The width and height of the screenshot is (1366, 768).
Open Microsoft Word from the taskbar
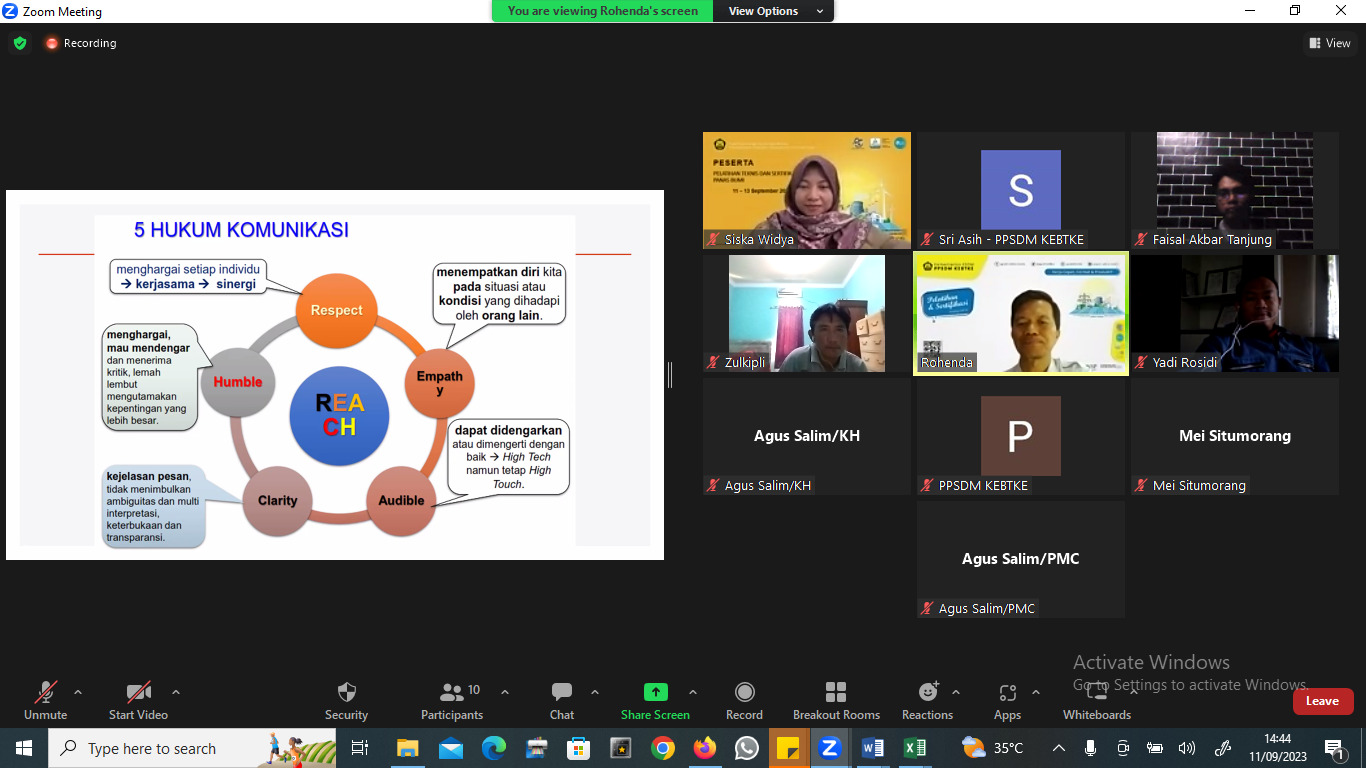click(x=872, y=748)
